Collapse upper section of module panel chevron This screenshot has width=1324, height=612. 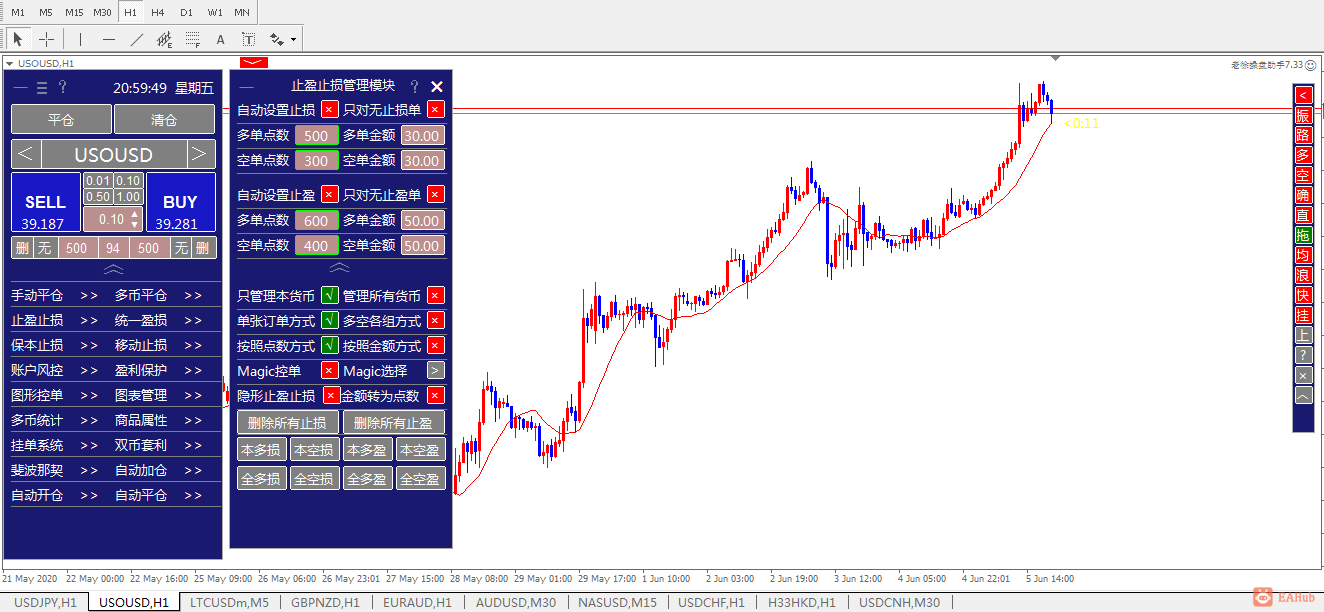point(340,268)
